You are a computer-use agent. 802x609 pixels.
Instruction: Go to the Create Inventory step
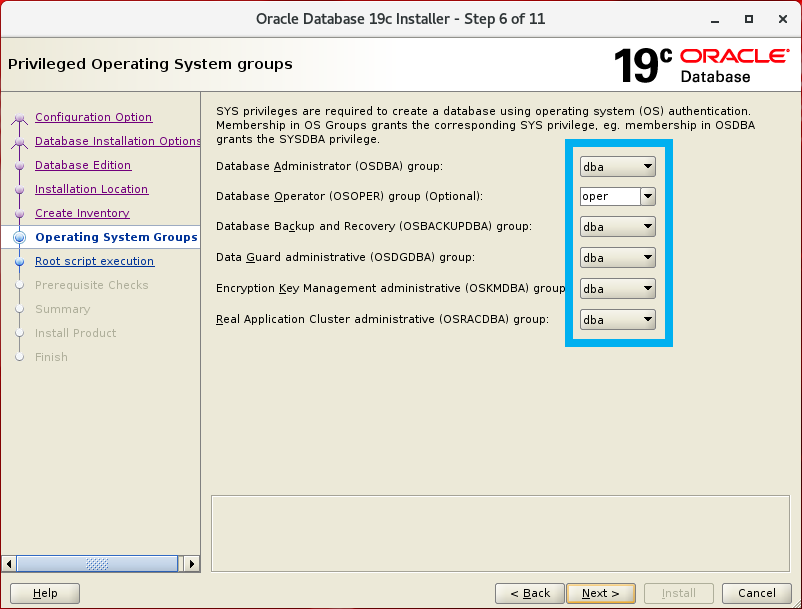[x=82, y=213]
